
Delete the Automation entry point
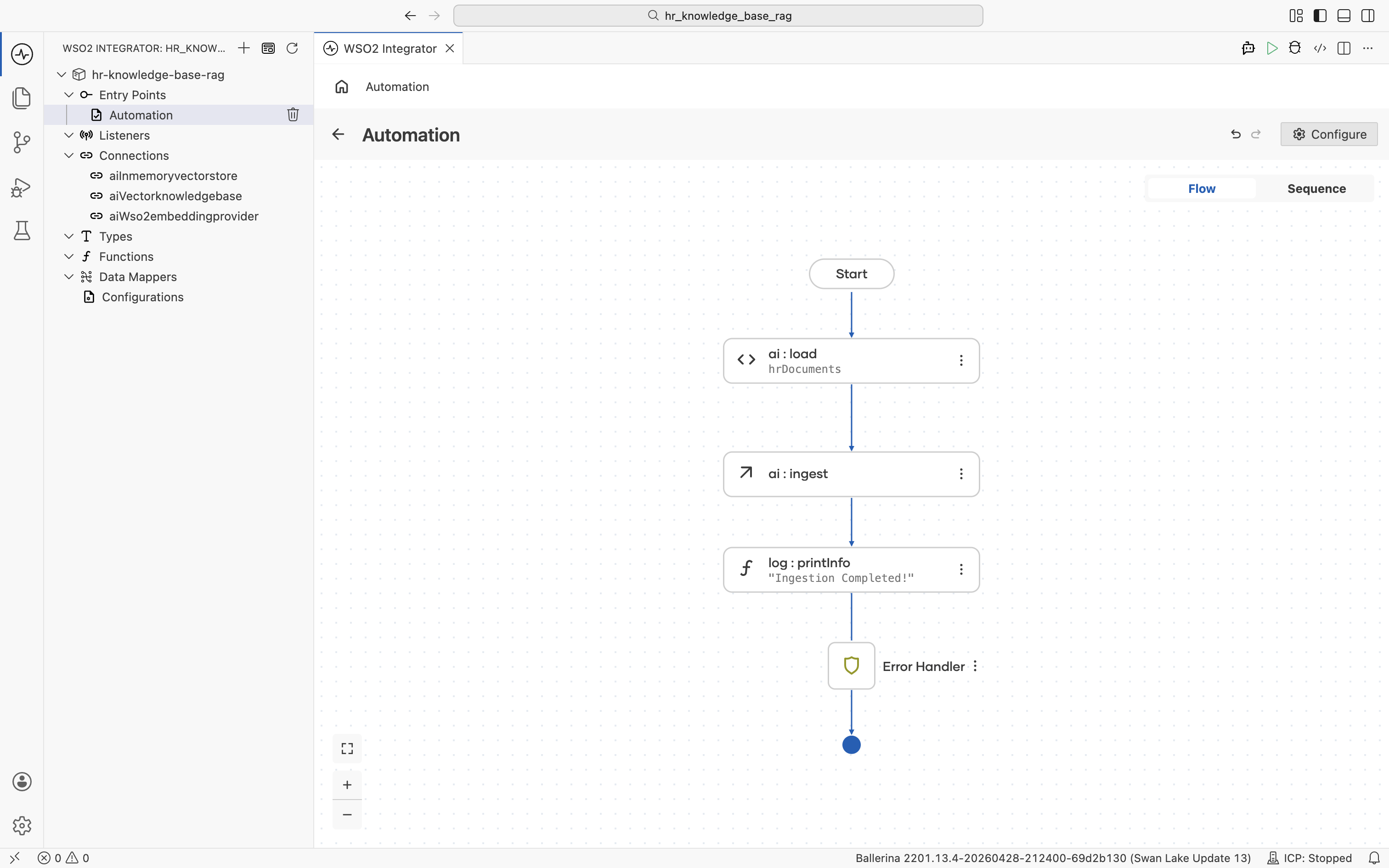point(293,115)
